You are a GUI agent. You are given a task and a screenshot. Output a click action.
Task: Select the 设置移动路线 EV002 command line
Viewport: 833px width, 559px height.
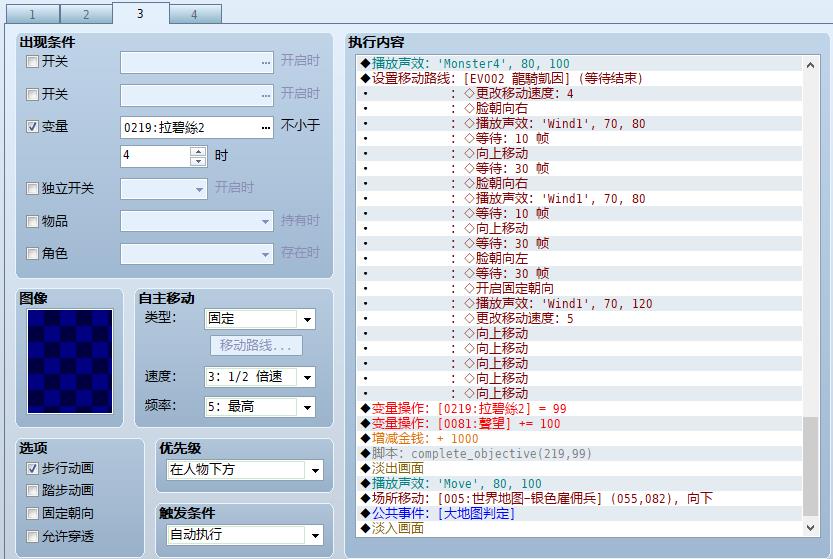(x=580, y=79)
